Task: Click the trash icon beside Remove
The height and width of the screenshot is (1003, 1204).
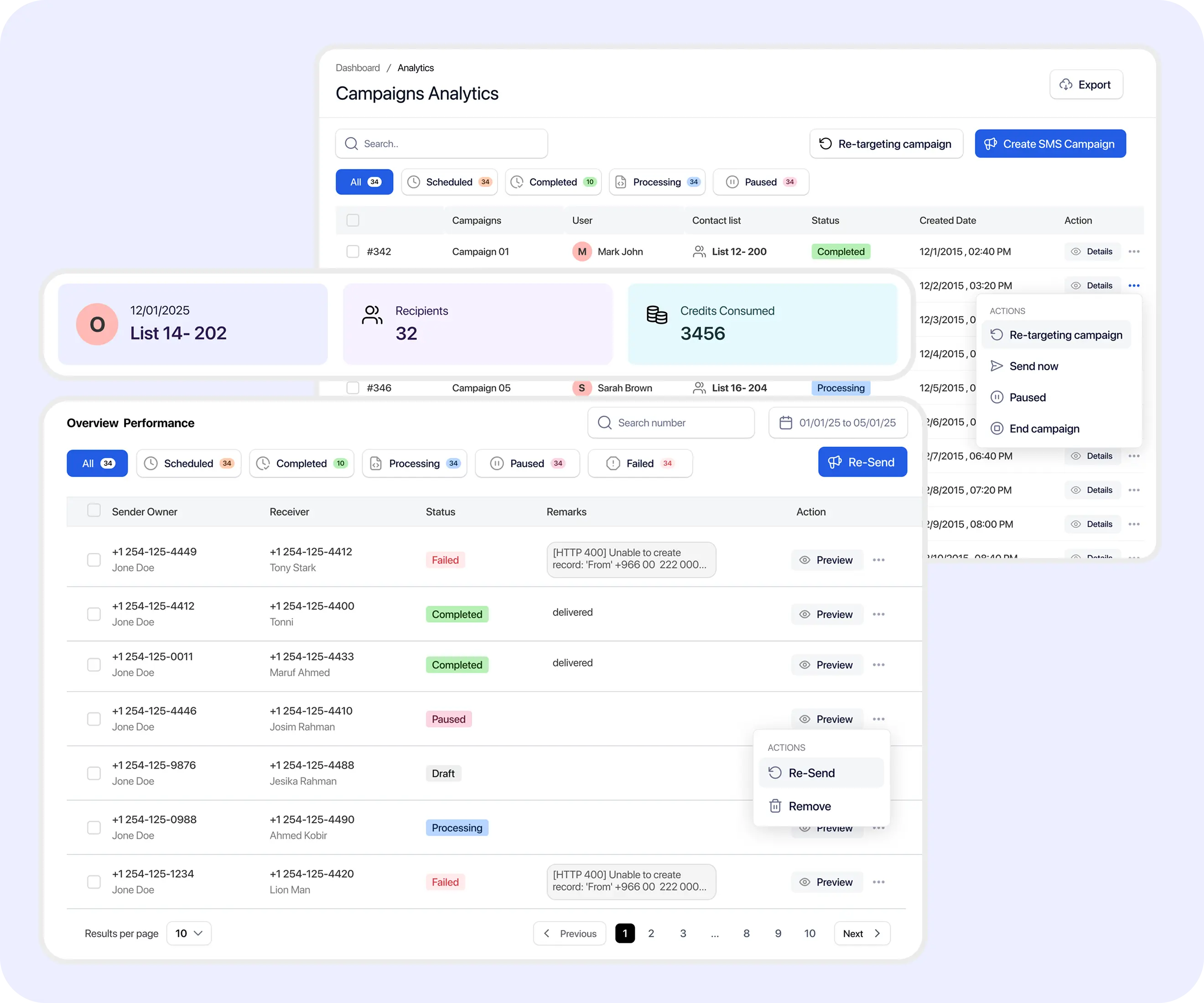Action: 775,807
